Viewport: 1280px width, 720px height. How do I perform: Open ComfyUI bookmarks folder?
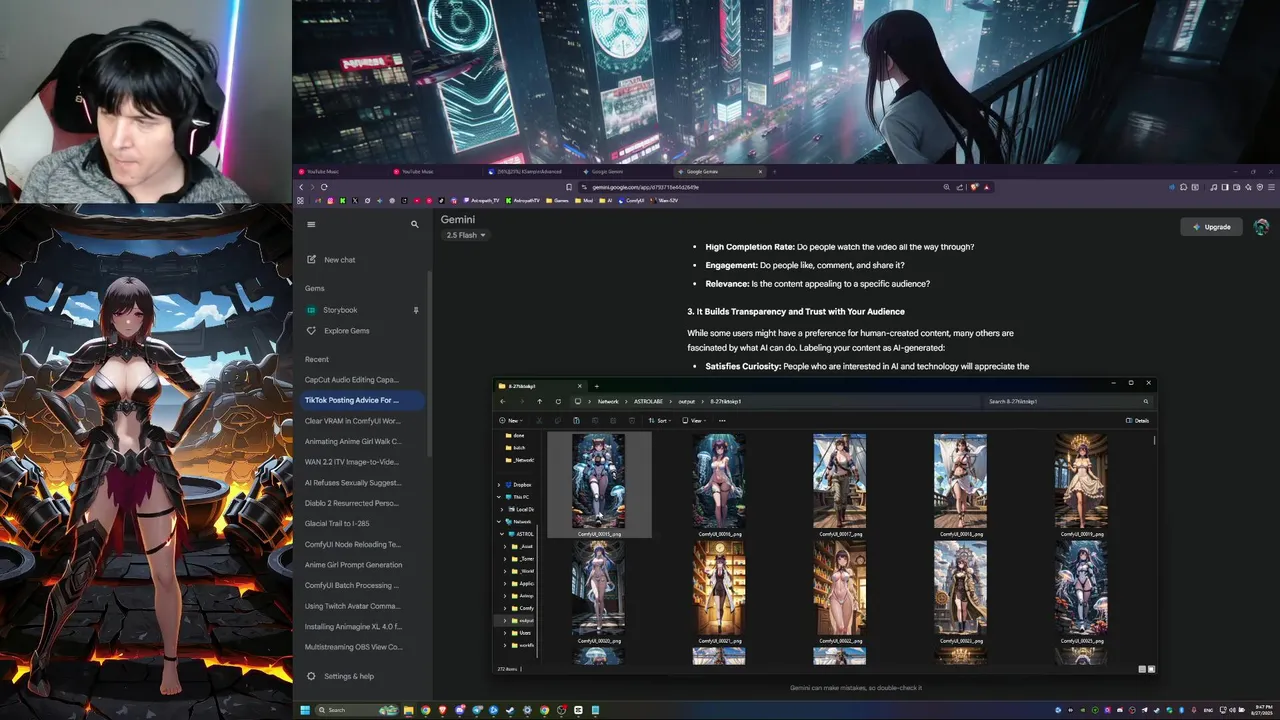tap(631, 201)
